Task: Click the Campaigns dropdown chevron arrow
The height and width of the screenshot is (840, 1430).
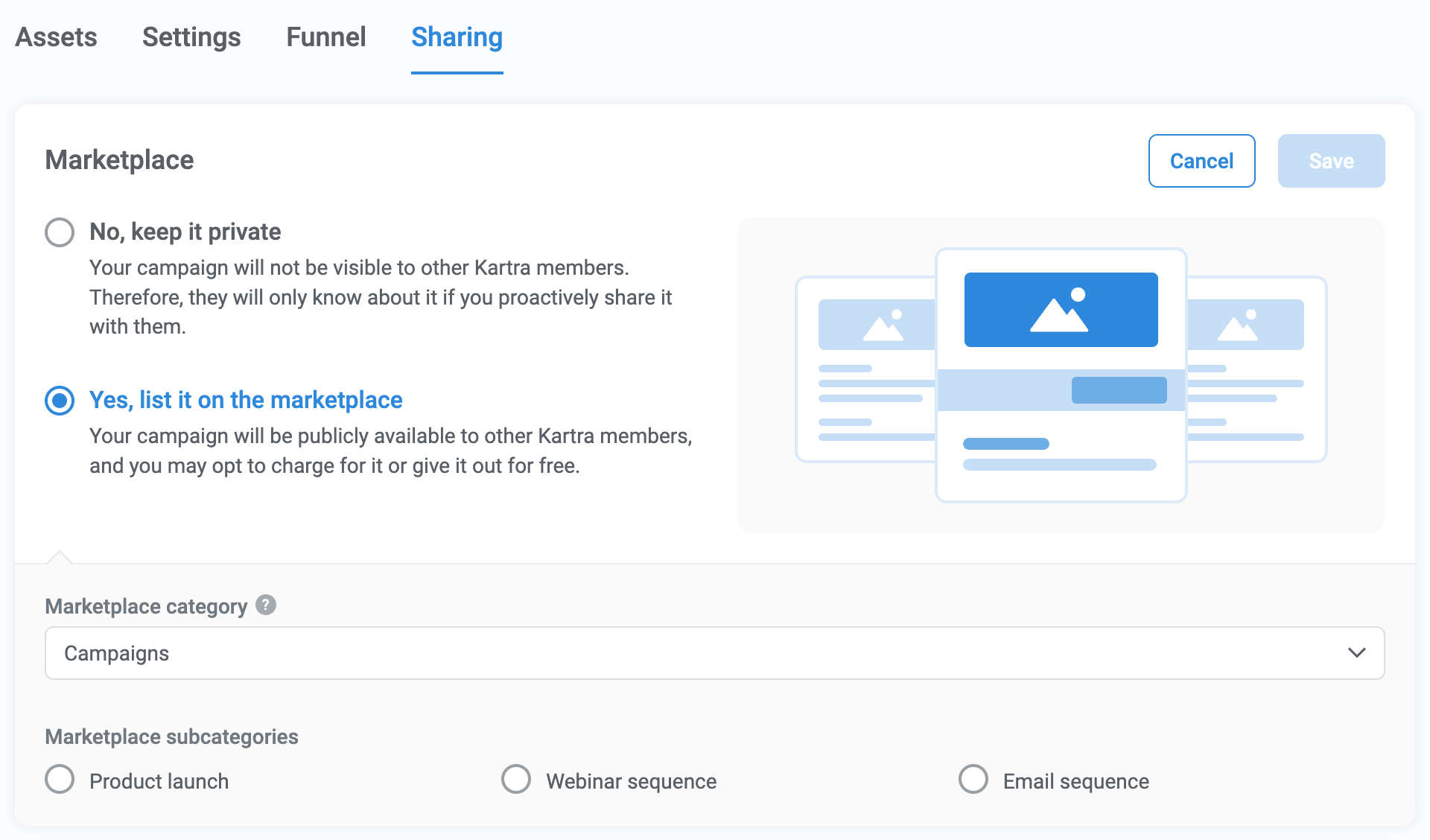Action: 1356,653
